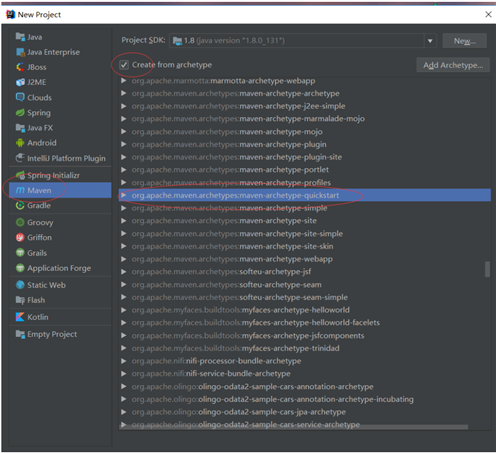Image resolution: width=496 pixels, height=453 pixels.
Task: Click the horizontal scrollbar of archetype list
Action: pyautogui.click(x=294, y=427)
